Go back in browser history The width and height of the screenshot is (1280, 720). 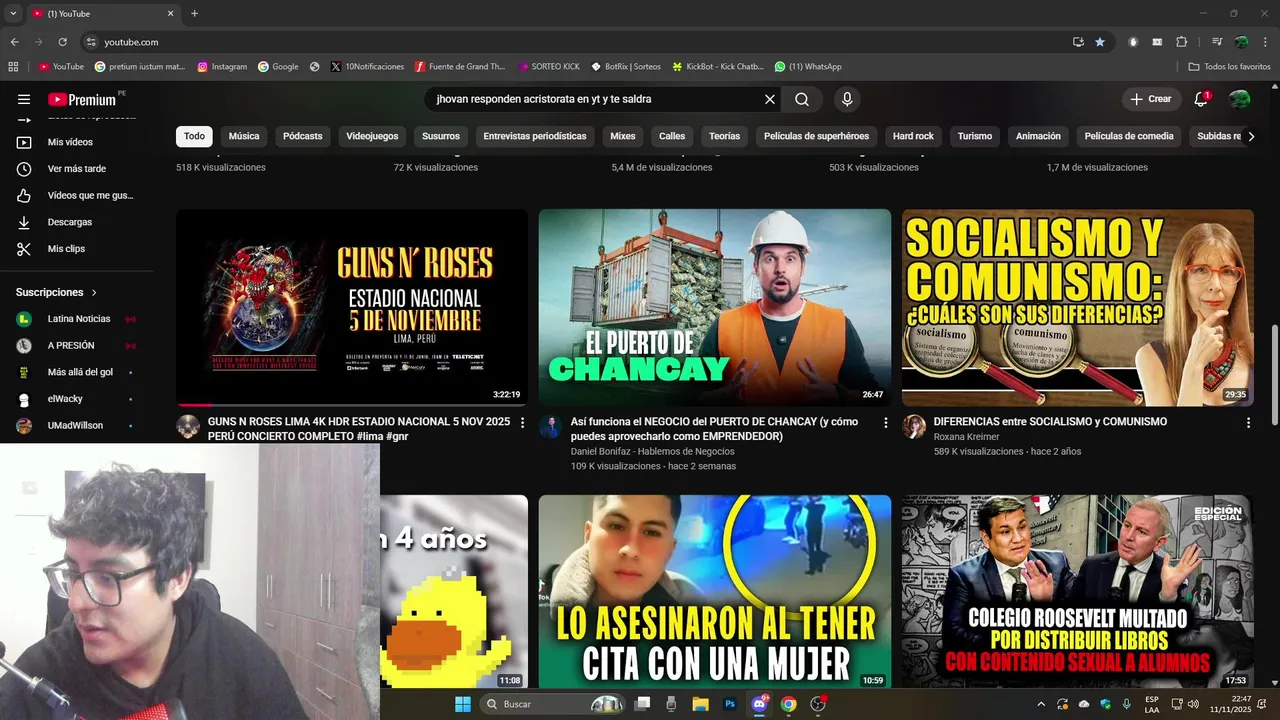[15, 42]
